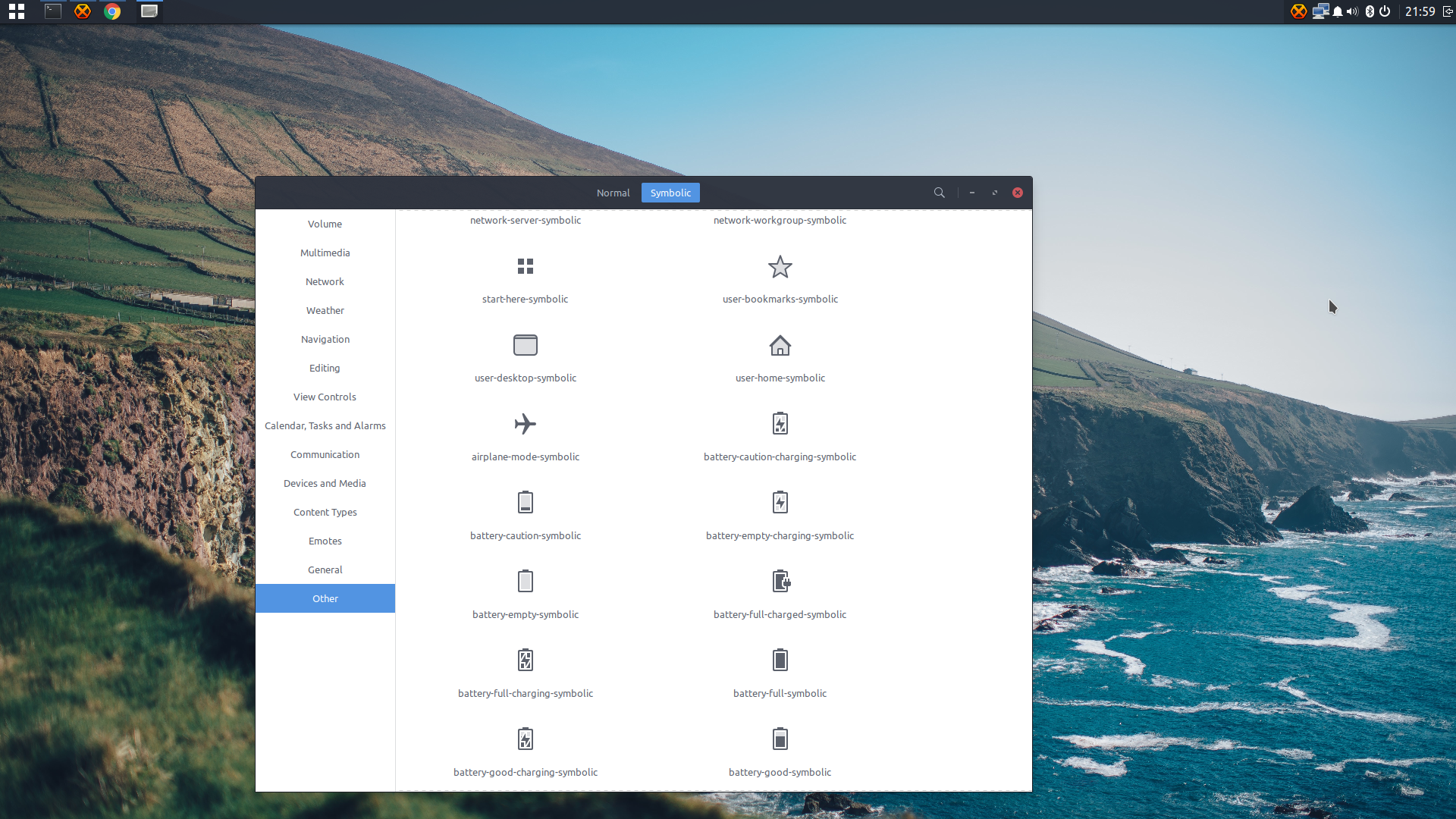Switch to the Symbolic icons view

point(670,193)
